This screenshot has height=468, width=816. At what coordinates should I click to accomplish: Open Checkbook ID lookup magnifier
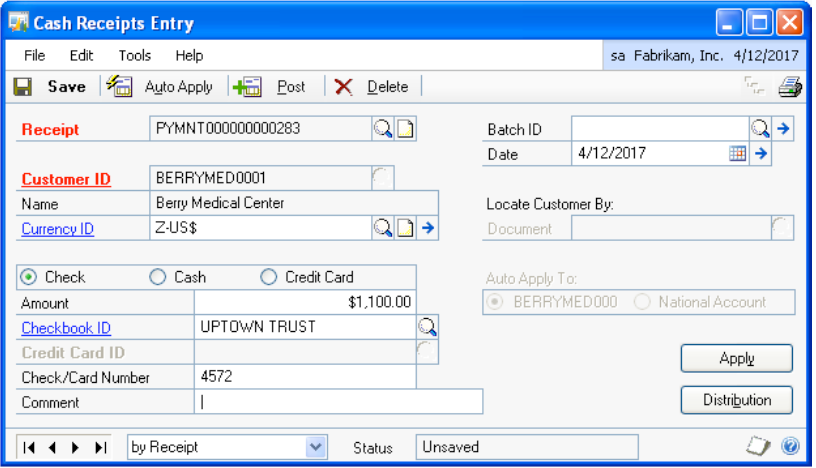point(427,327)
